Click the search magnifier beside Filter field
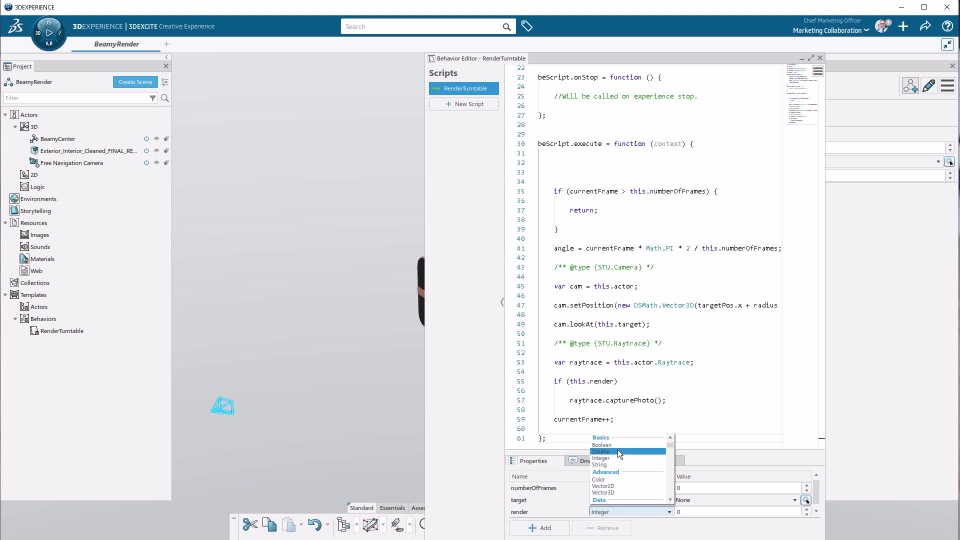This screenshot has width=960, height=540. point(165,98)
